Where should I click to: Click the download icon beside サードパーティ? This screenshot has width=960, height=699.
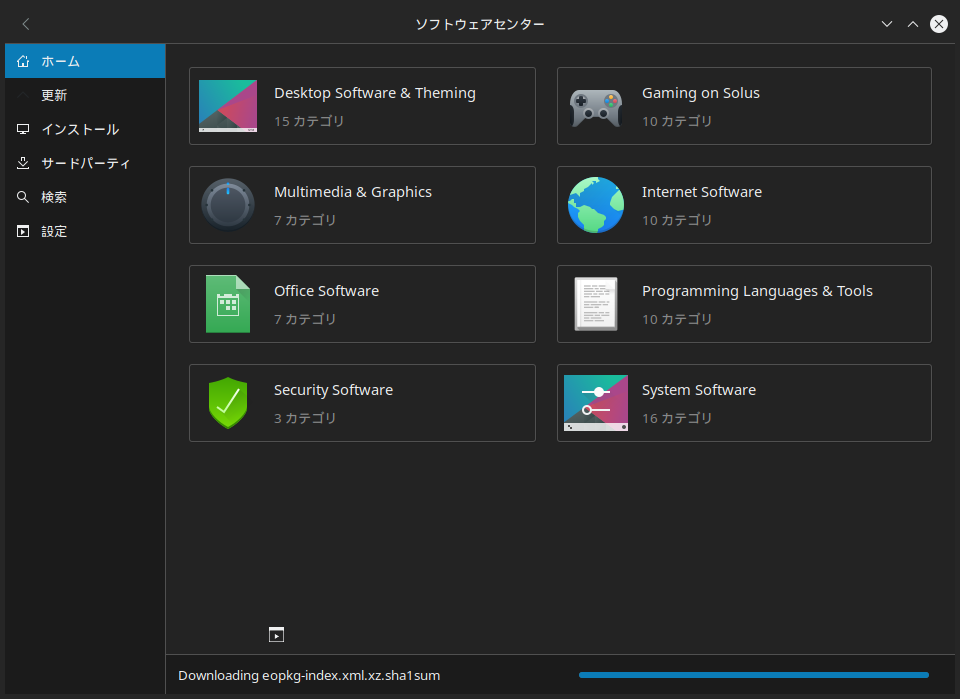click(x=23, y=163)
